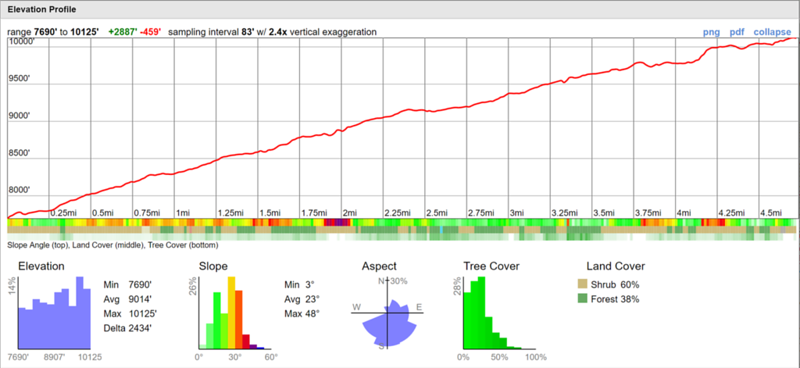The height and width of the screenshot is (368, 800).
Task: Click the 4mi distance marker
Action: 684,212
